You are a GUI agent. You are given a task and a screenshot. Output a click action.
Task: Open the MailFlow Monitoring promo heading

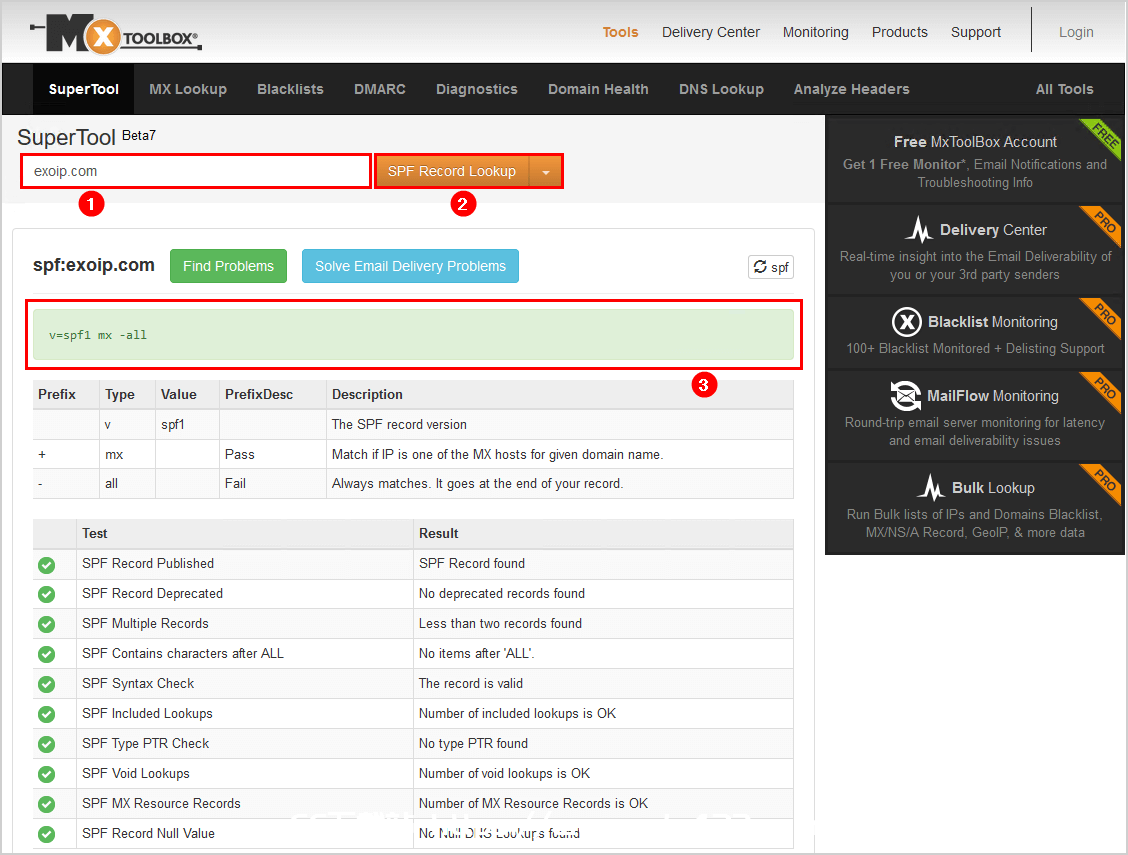click(993, 396)
